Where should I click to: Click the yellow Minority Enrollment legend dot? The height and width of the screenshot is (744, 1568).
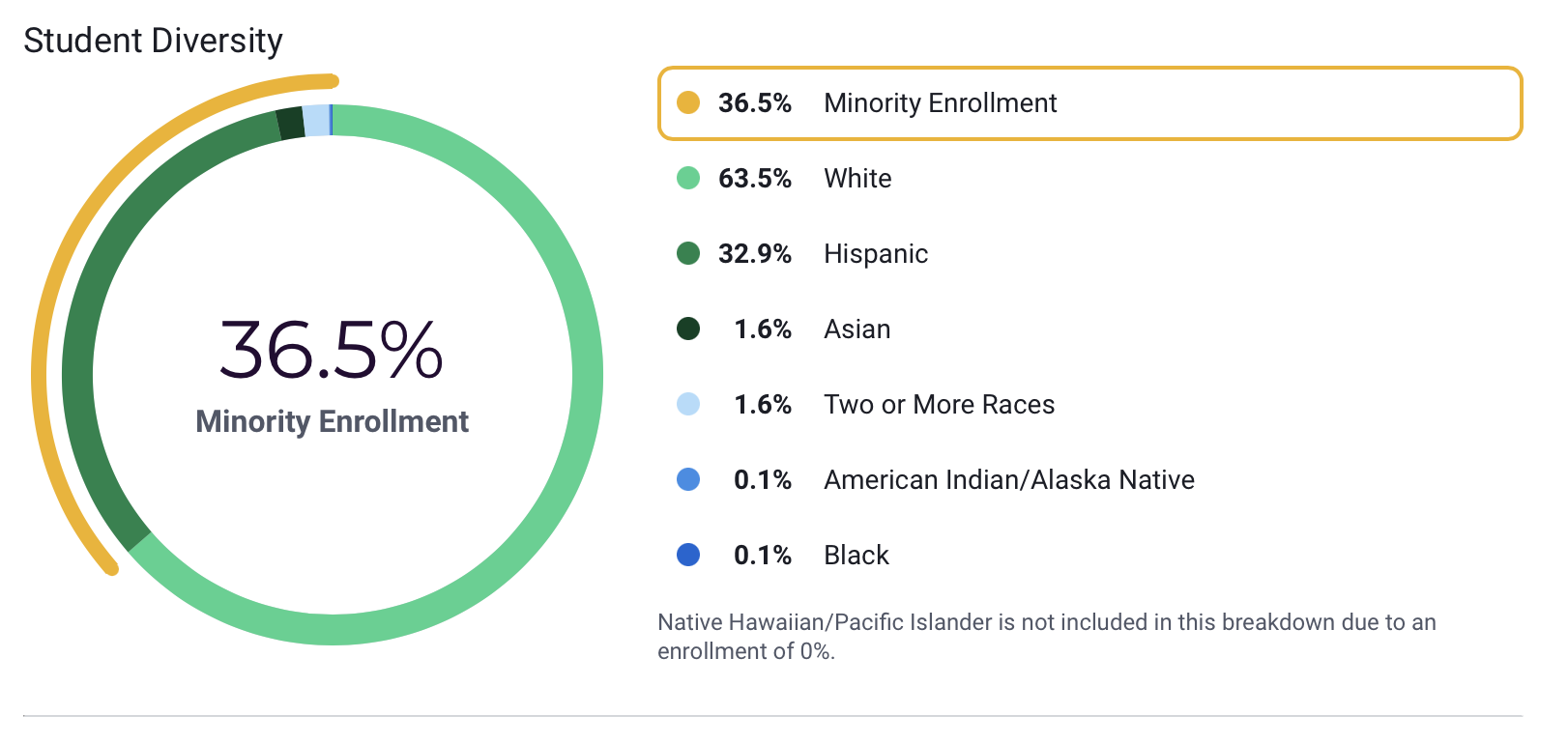pos(688,102)
